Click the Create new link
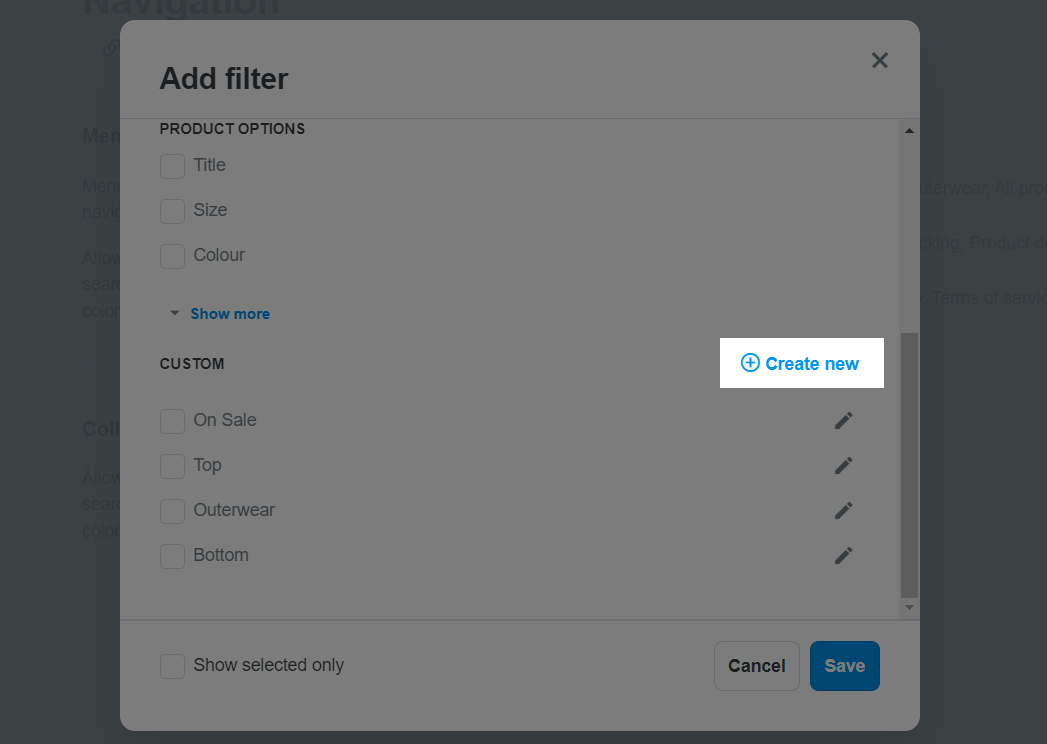This screenshot has height=744, width=1047. click(x=801, y=363)
